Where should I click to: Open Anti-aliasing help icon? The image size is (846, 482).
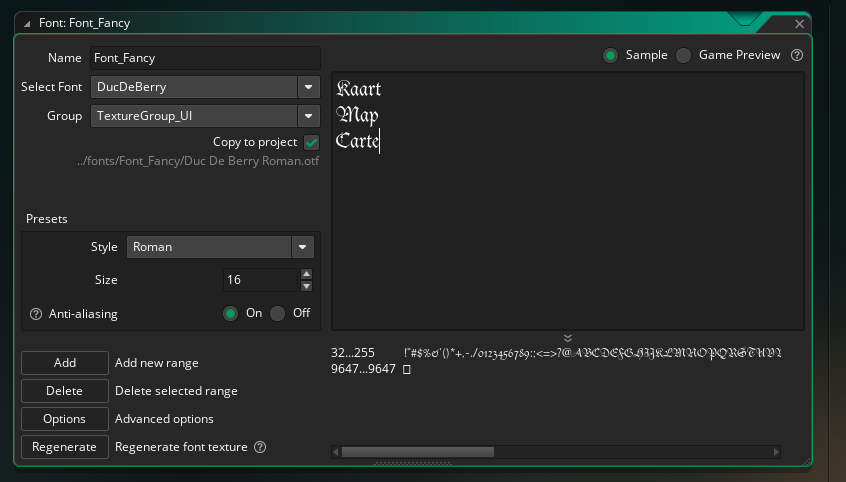pyautogui.click(x=36, y=314)
